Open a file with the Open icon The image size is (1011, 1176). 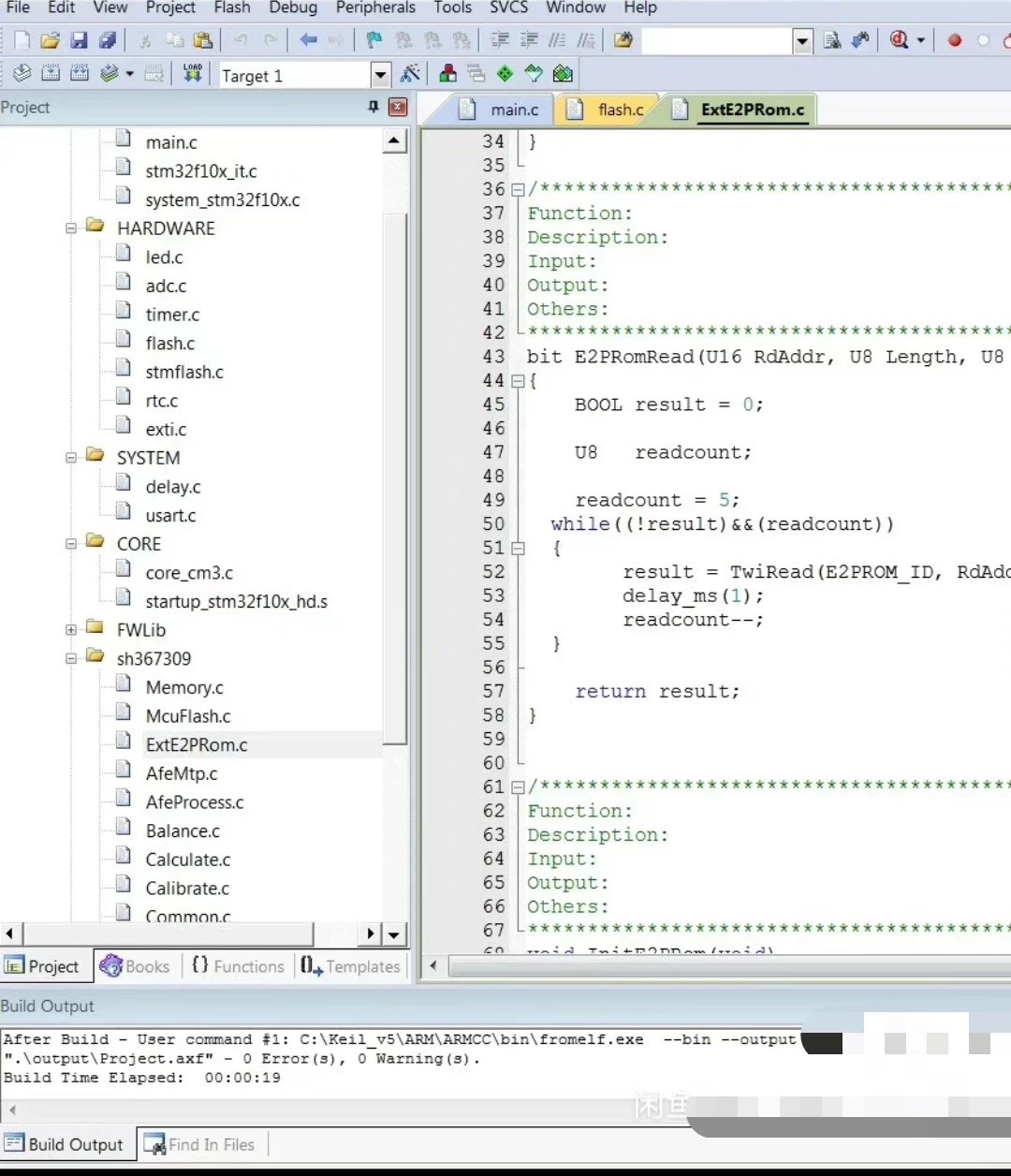click(51, 40)
